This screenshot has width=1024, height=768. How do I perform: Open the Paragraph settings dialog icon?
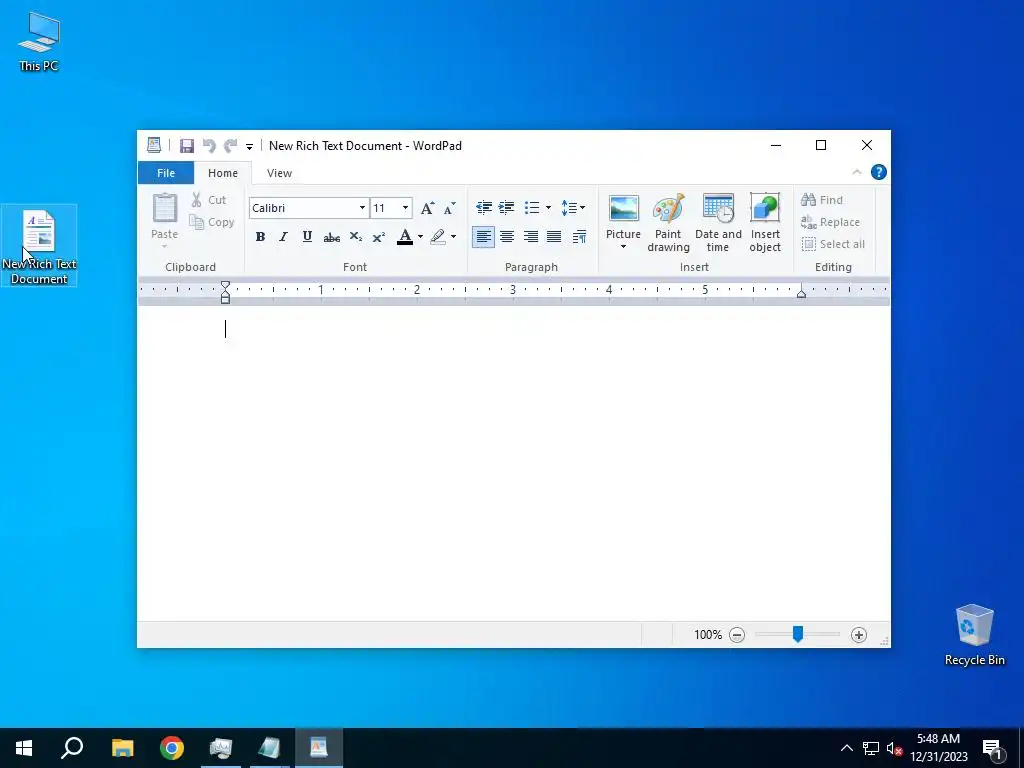click(579, 236)
